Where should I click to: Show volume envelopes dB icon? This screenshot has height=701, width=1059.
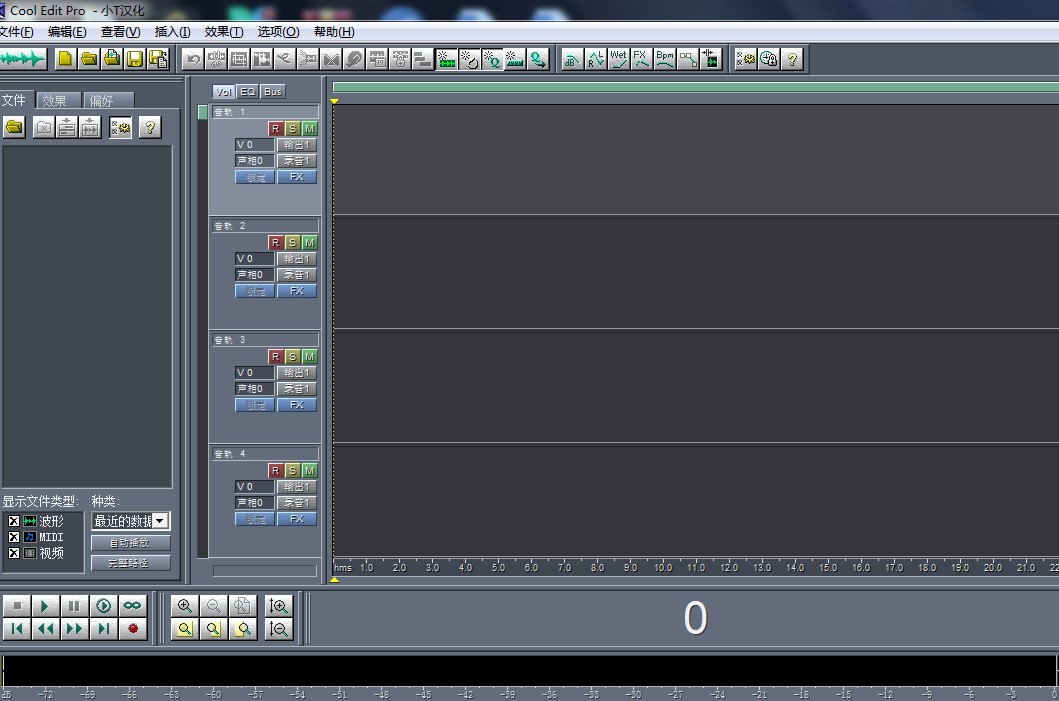tap(572, 59)
